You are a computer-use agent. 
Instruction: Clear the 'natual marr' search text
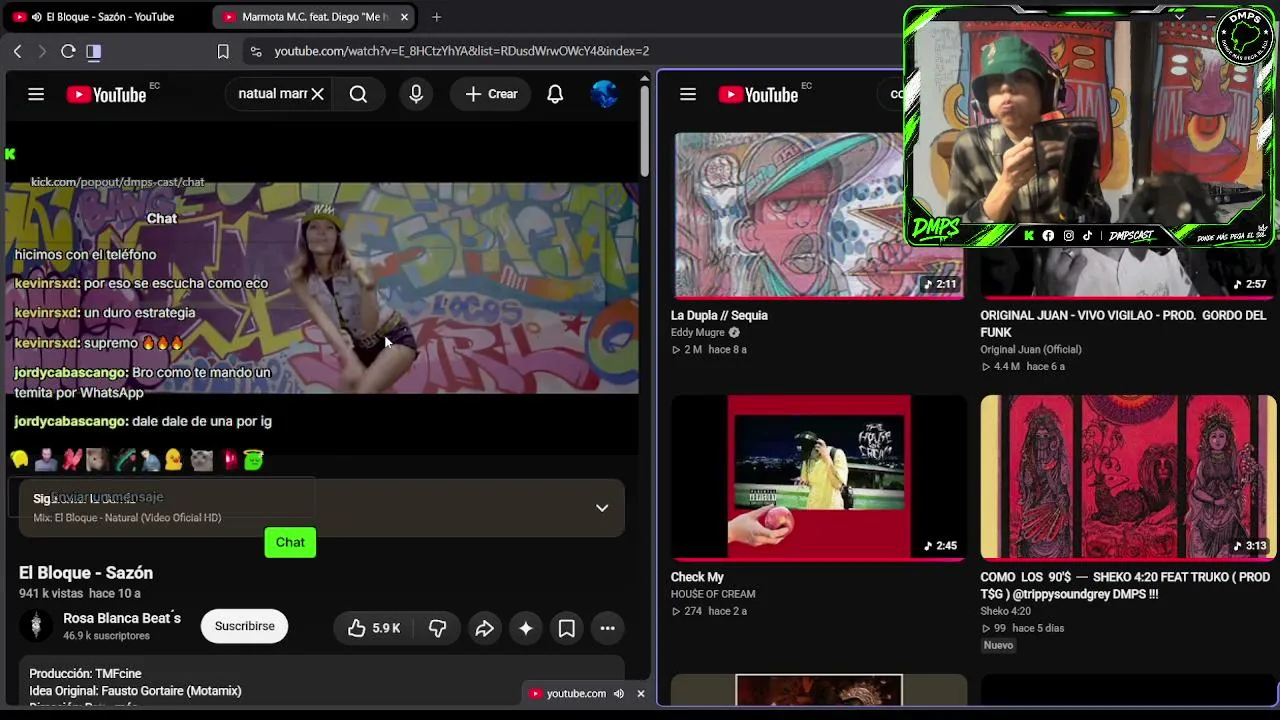click(x=317, y=94)
